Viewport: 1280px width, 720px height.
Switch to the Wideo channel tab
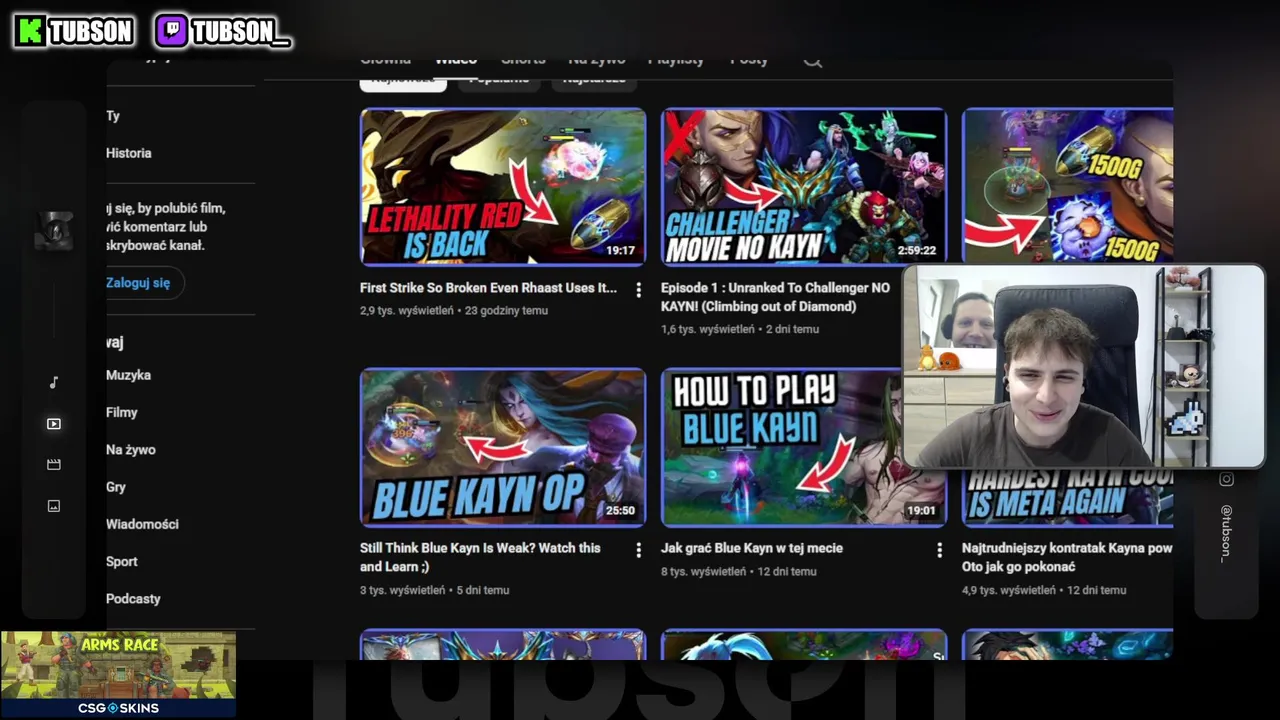coord(456,60)
